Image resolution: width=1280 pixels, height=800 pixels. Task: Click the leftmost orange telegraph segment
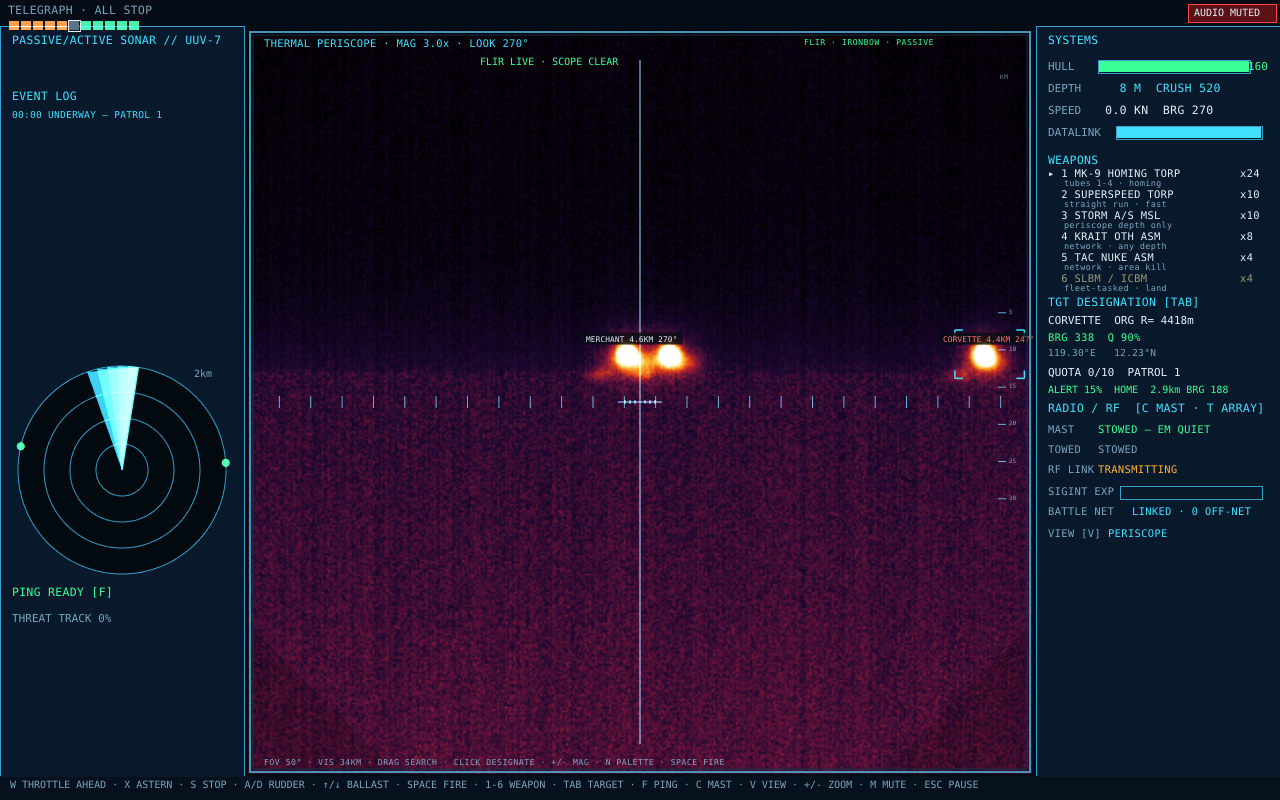coord(14,26)
